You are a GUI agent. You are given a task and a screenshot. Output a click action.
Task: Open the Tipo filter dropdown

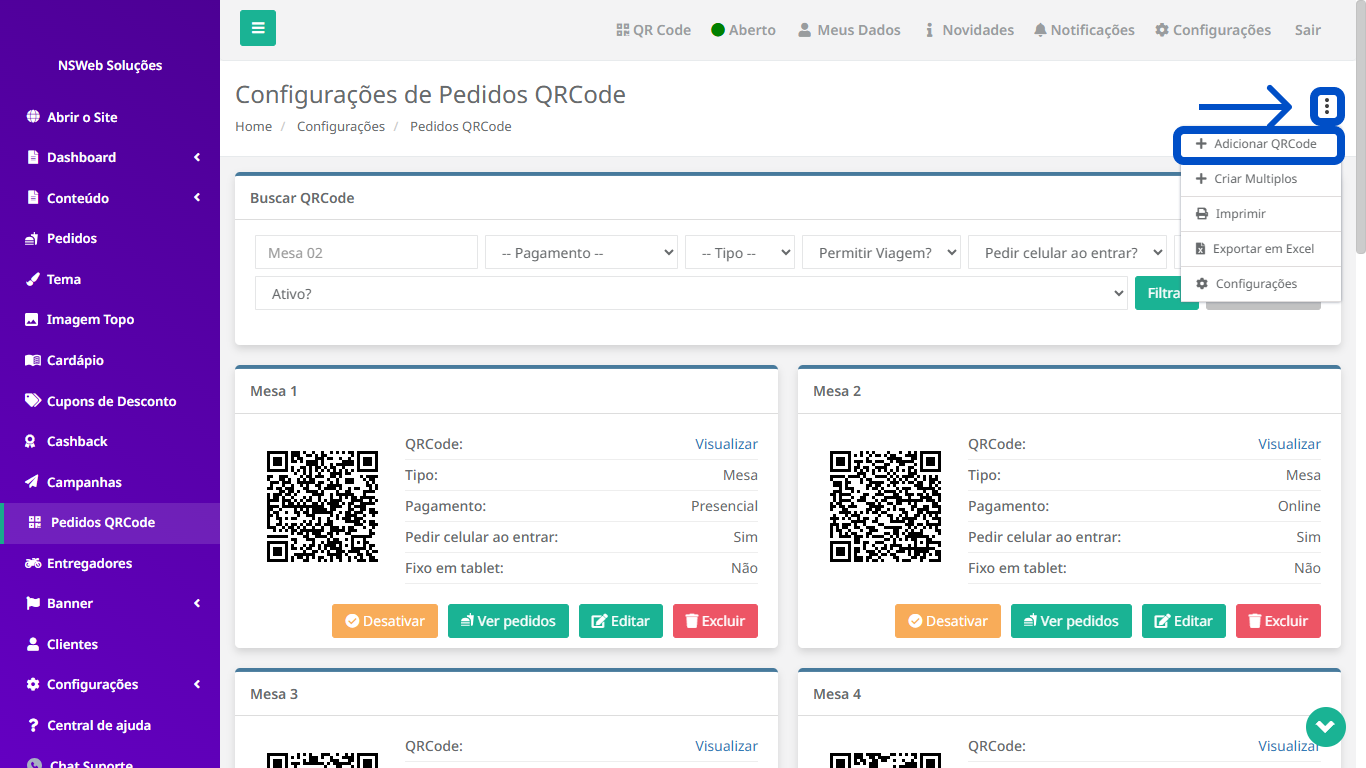pyautogui.click(x=740, y=253)
